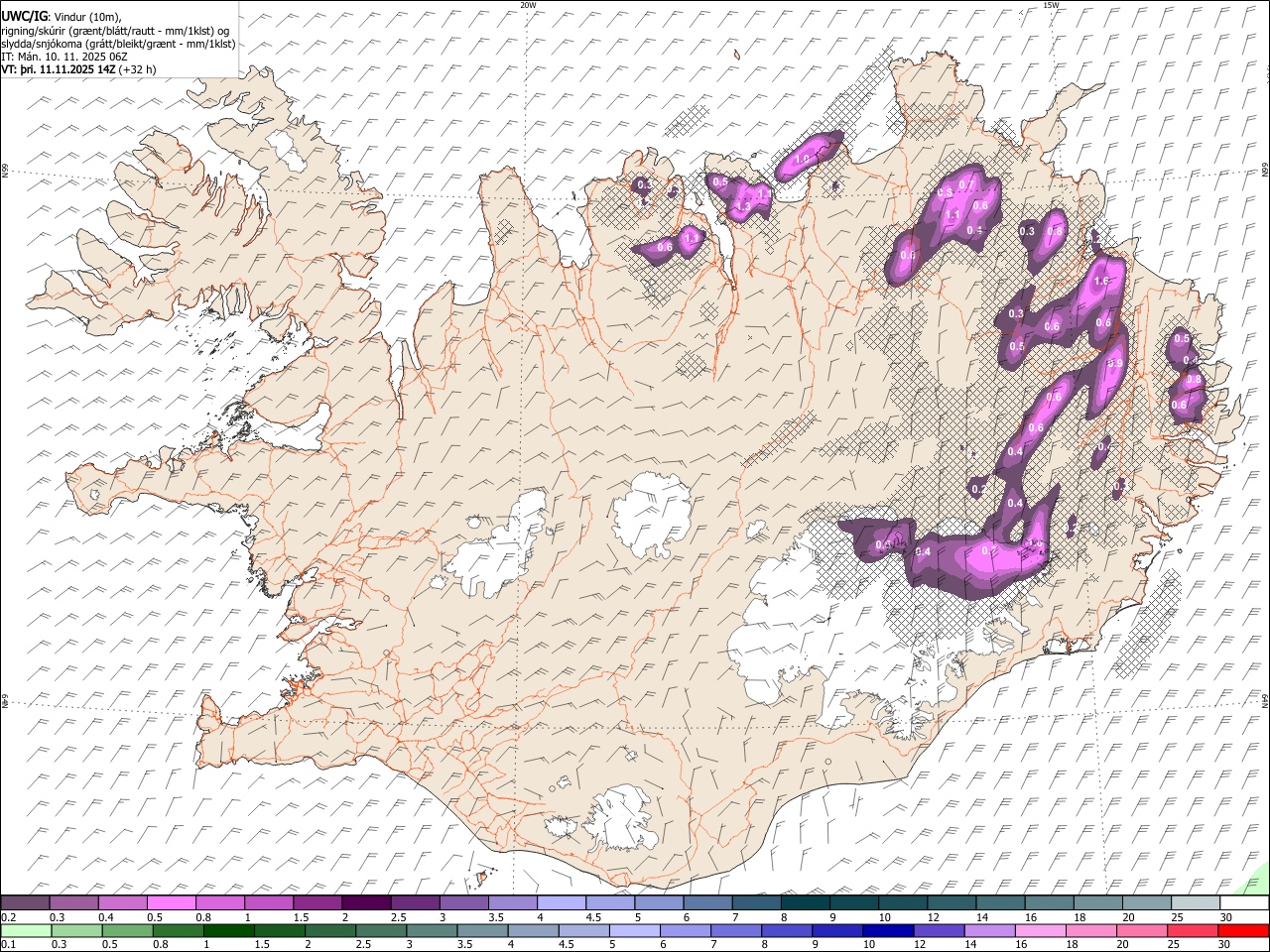Click the 'rigning/skúrir' legend description line
Screen dimensions: 1270x952
(x=115, y=31)
